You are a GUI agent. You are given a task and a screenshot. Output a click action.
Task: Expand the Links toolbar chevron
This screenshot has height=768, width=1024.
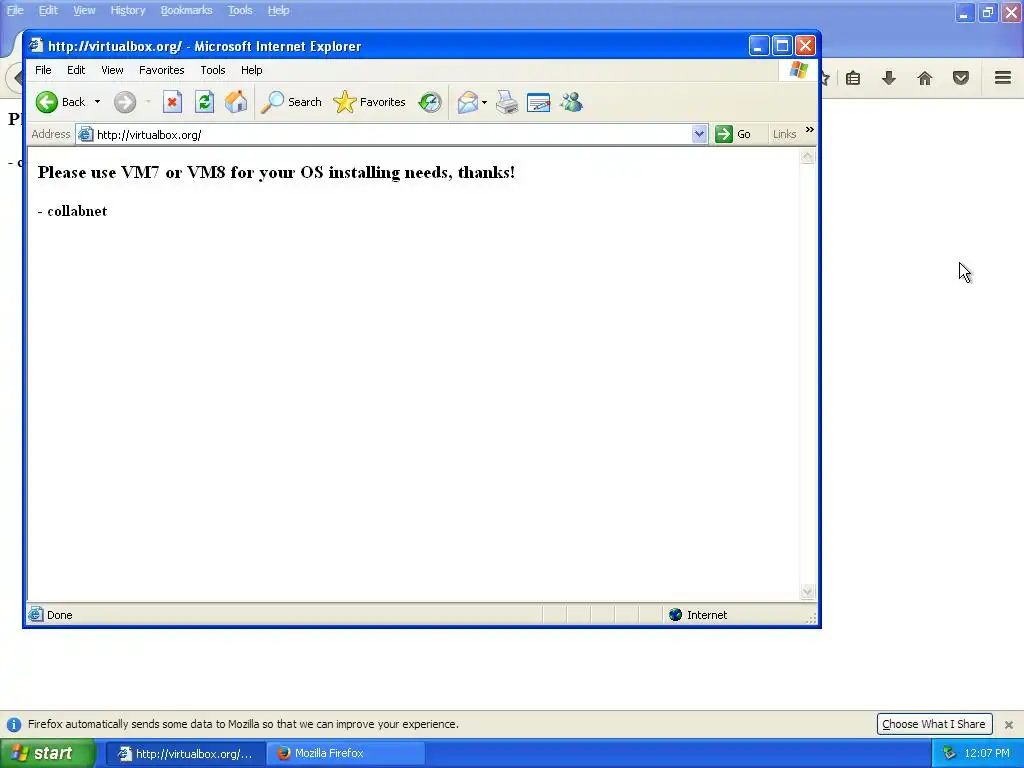[810, 130]
